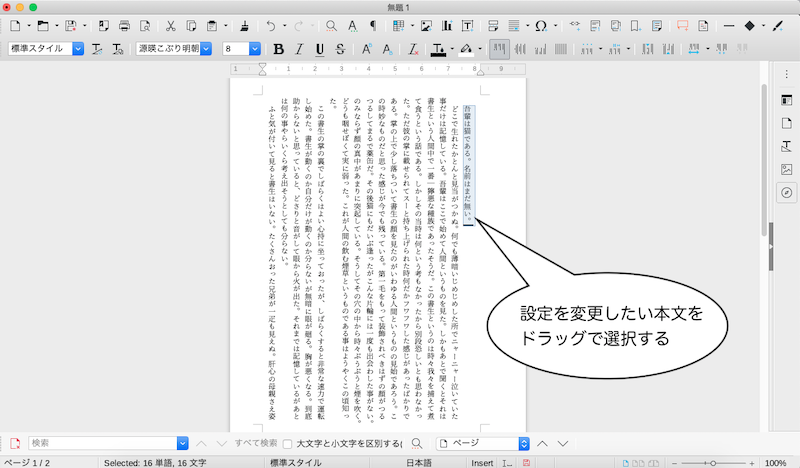
Task: Run the spelling check icon
Action: pos(352,26)
